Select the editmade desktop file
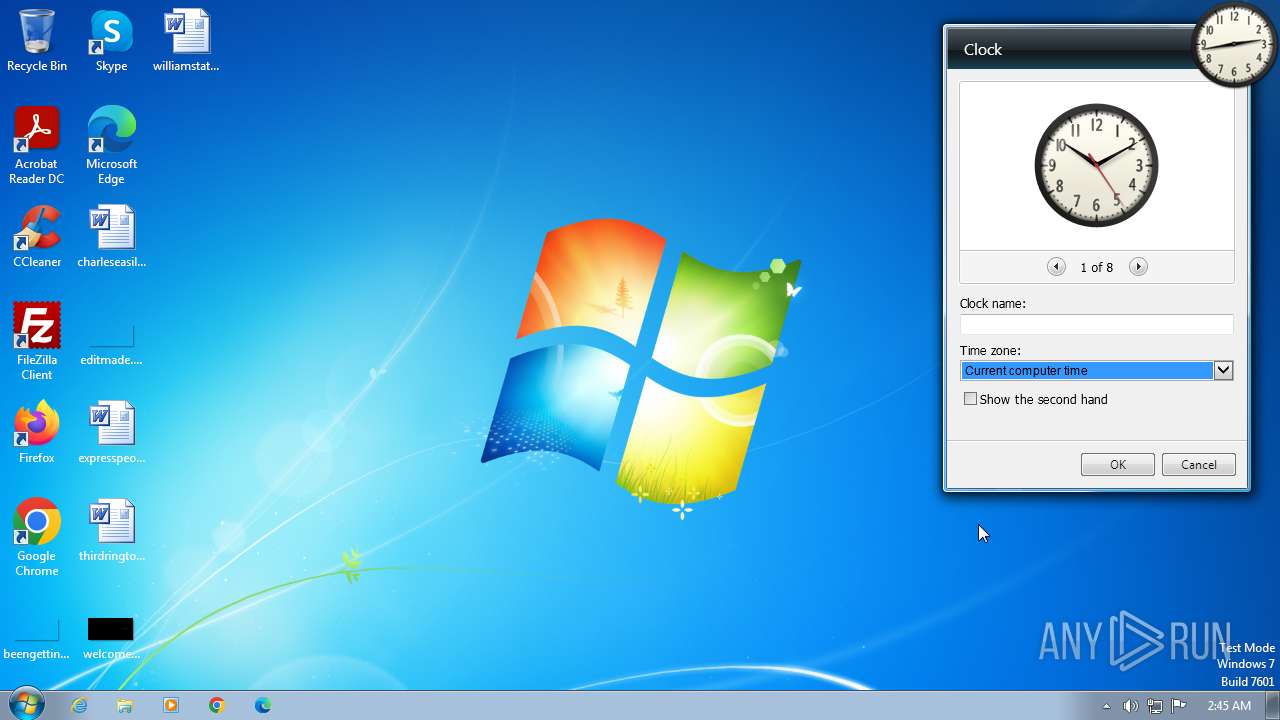Image resolution: width=1280 pixels, height=720 pixels. coord(111,342)
